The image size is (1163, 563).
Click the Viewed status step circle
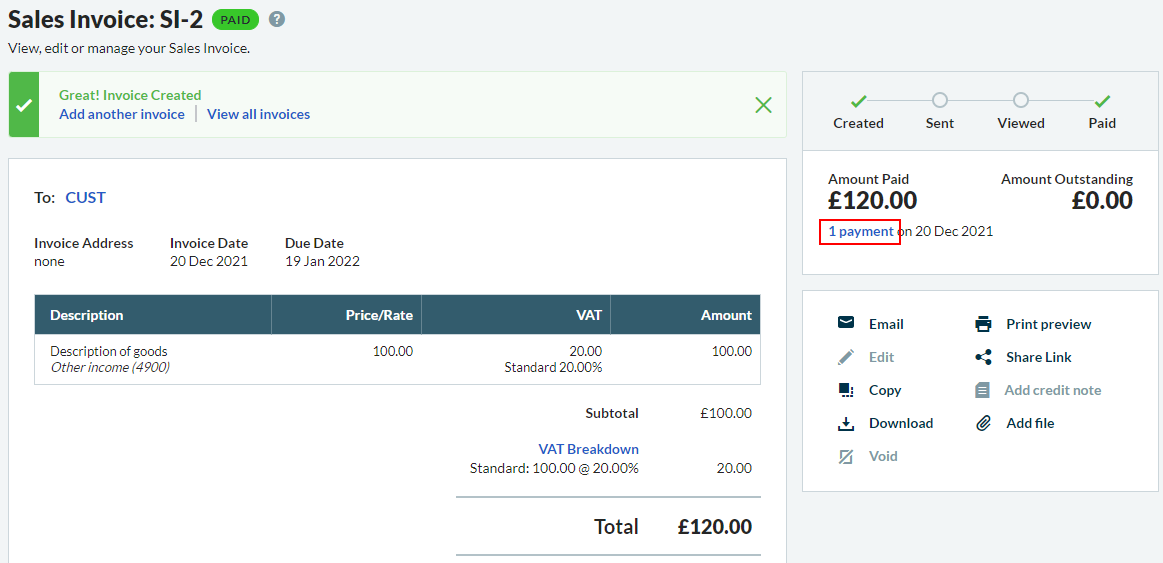click(1020, 100)
